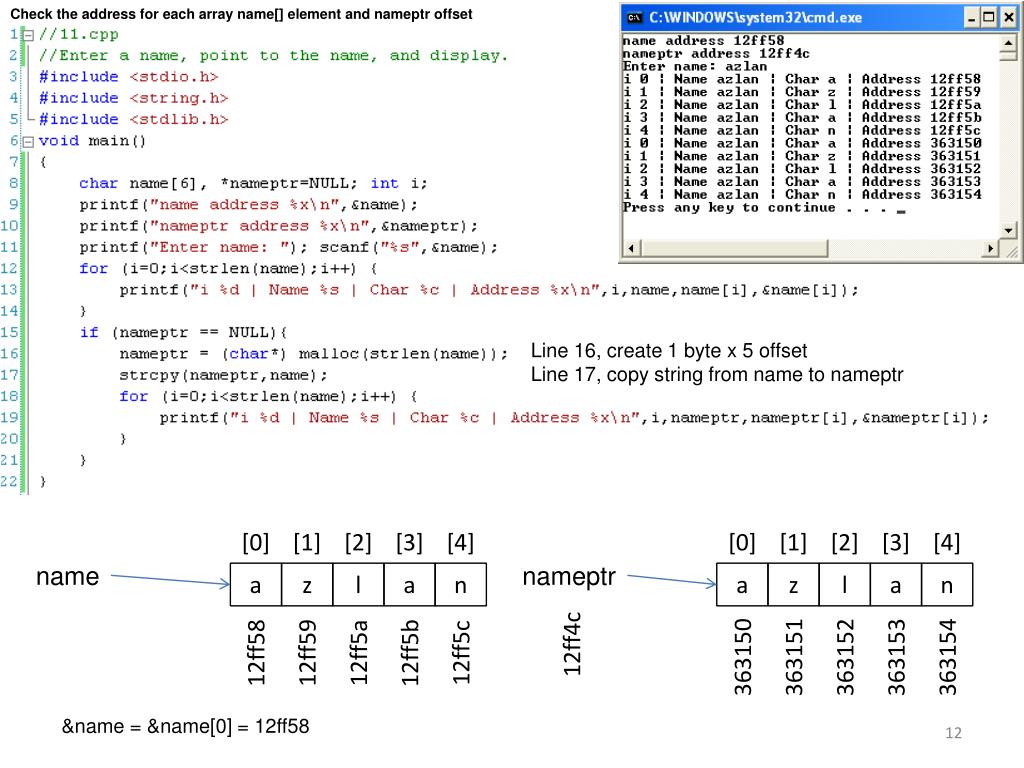This screenshot has width=1024, height=768.
Task: Click console line 'Enter name: azlan'
Action: coord(695,67)
